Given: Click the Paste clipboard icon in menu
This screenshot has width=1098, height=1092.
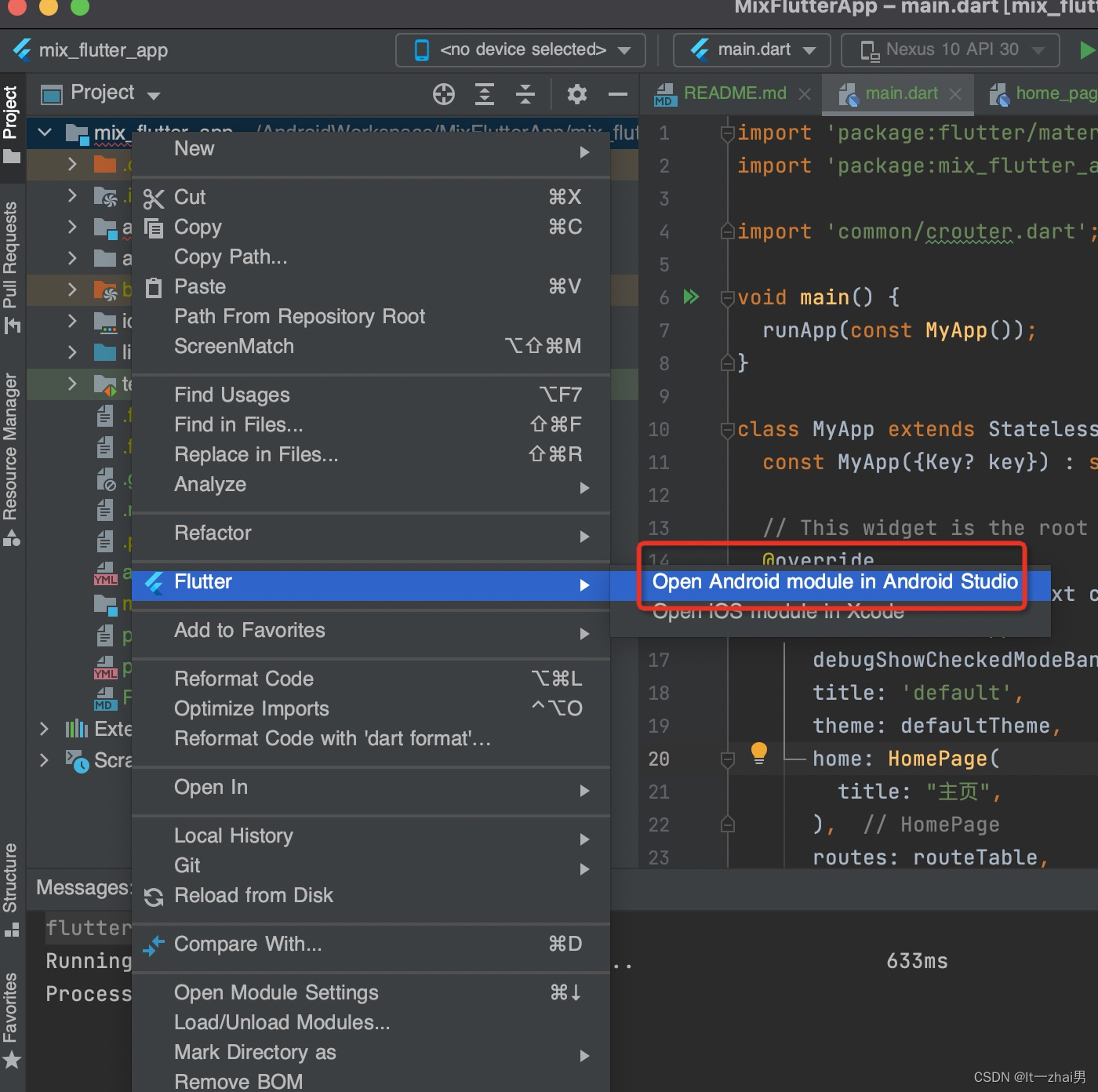Looking at the screenshot, I should [154, 288].
